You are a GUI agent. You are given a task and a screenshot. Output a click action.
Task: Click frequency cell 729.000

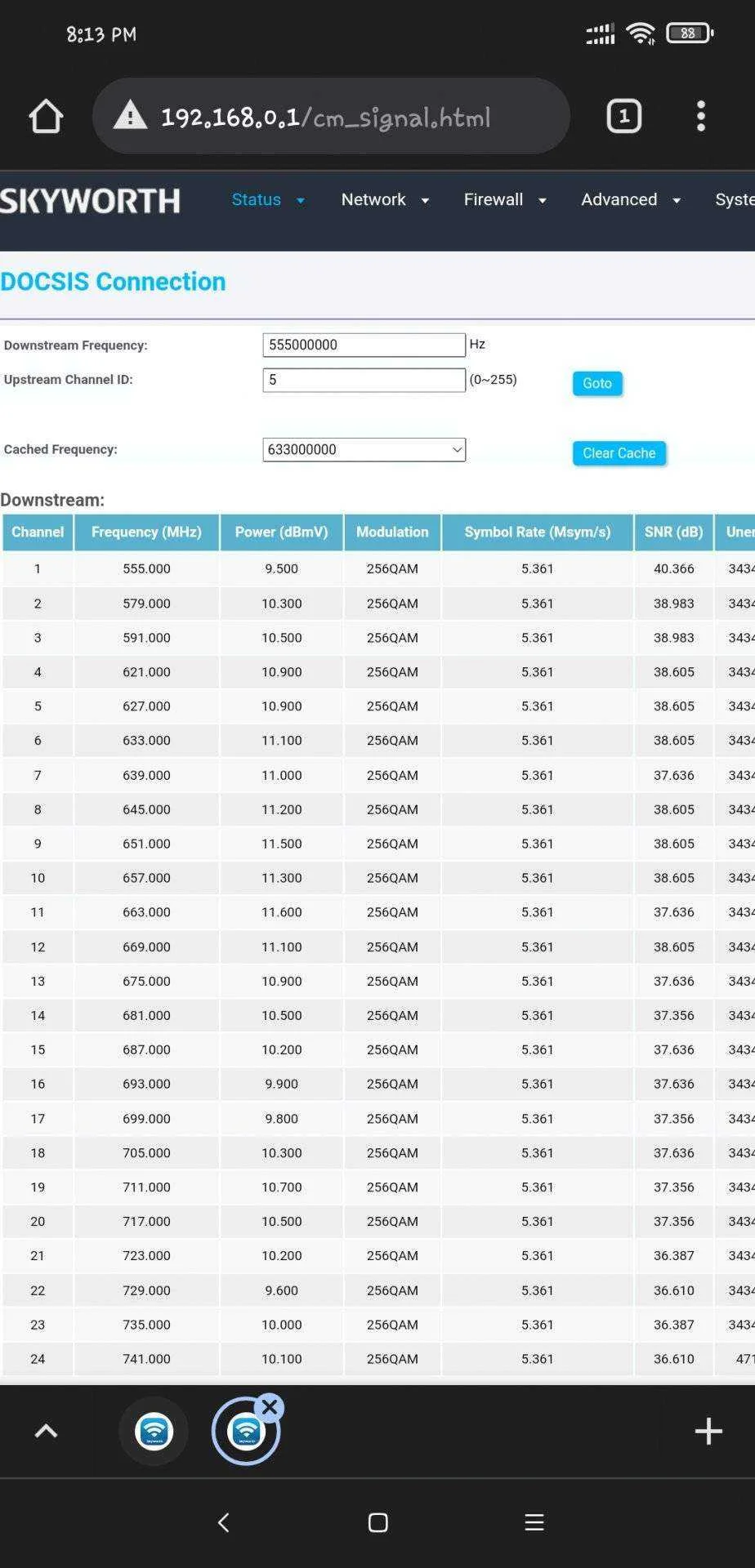click(x=146, y=1290)
